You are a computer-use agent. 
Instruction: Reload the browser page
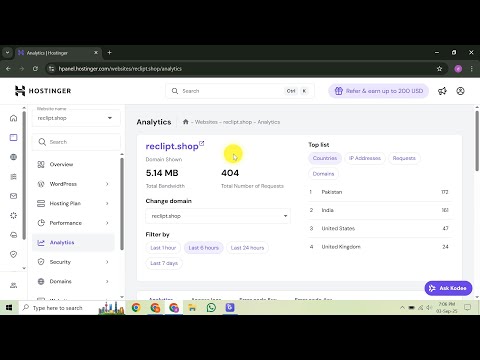tap(35, 69)
